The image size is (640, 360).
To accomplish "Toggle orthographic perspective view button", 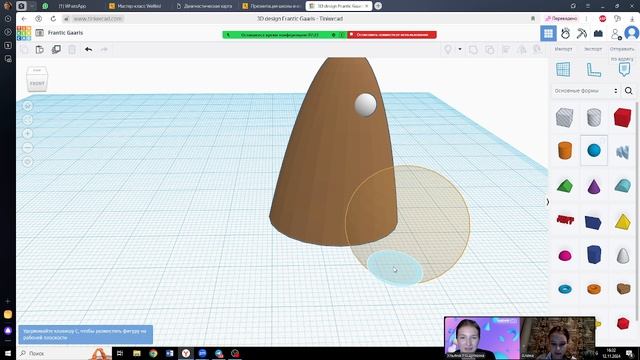I will tap(28, 162).
